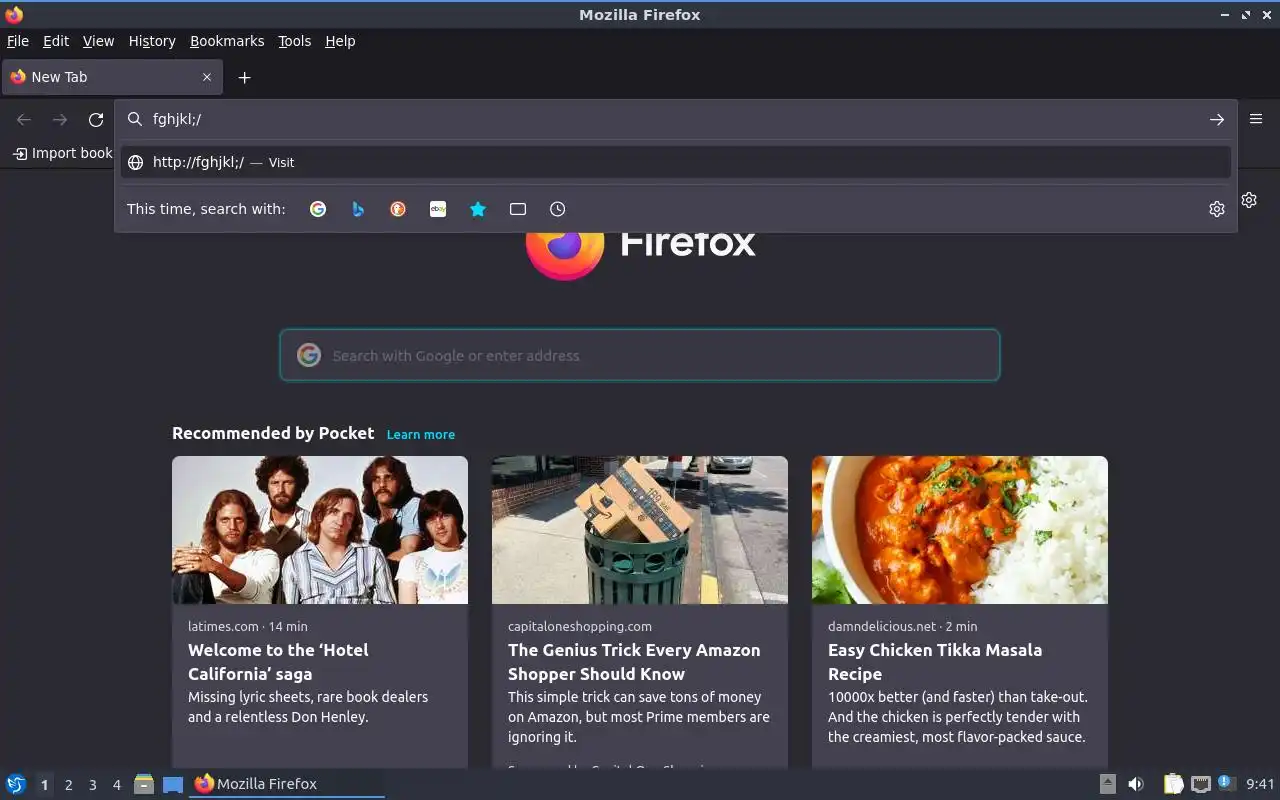1280x800 pixels.
Task: Click Learn more link beside Pocket
Action: coord(421,434)
